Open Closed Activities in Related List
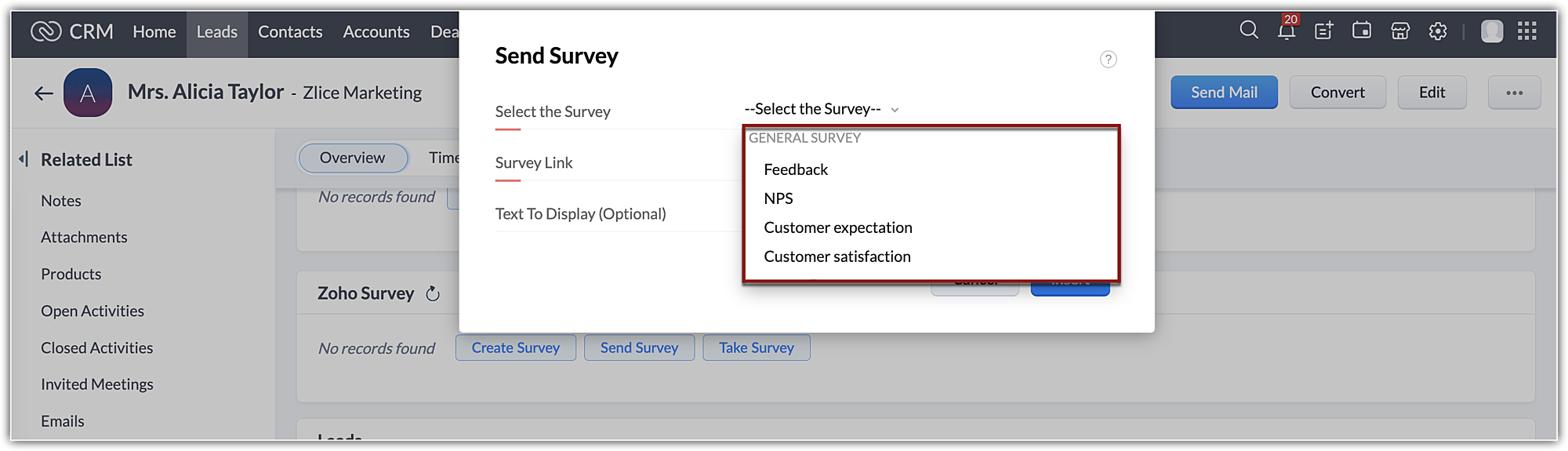 pyautogui.click(x=97, y=347)
